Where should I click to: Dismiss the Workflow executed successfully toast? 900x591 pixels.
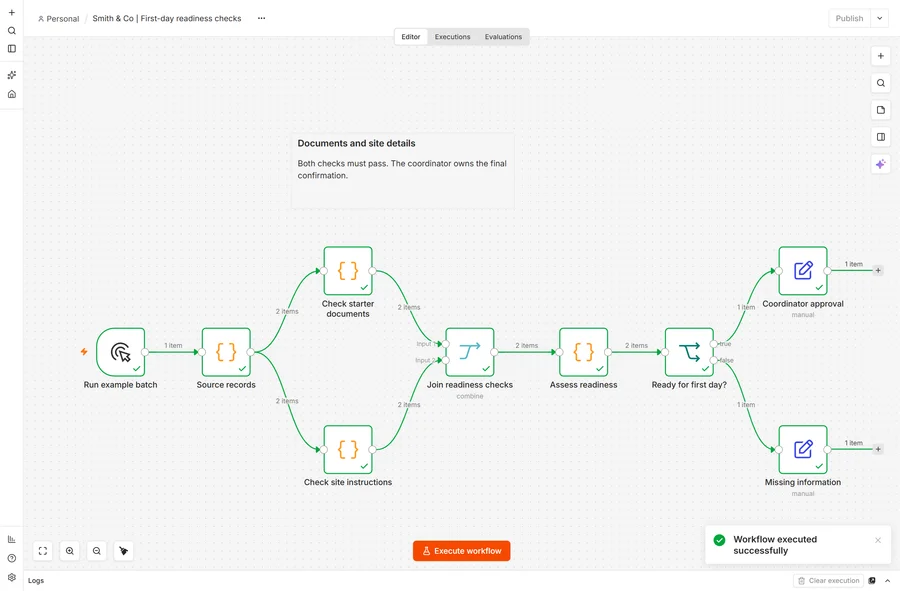(x=878, y=540)
